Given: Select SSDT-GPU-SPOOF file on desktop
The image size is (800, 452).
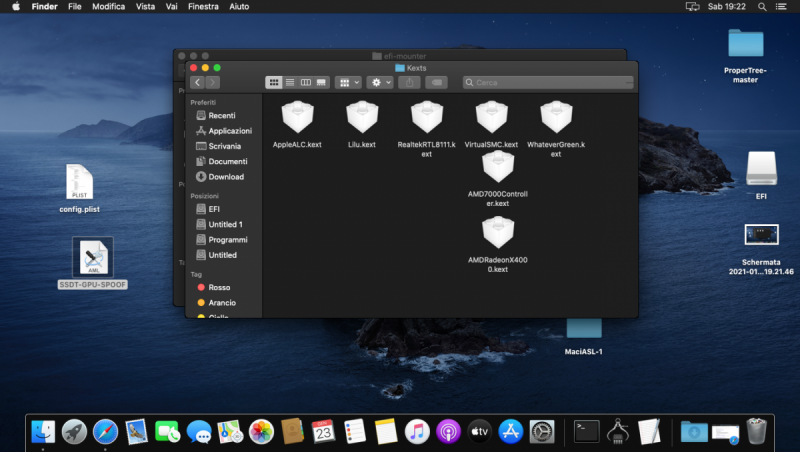Looking at the screenshot, I should (x=93, y=258).
